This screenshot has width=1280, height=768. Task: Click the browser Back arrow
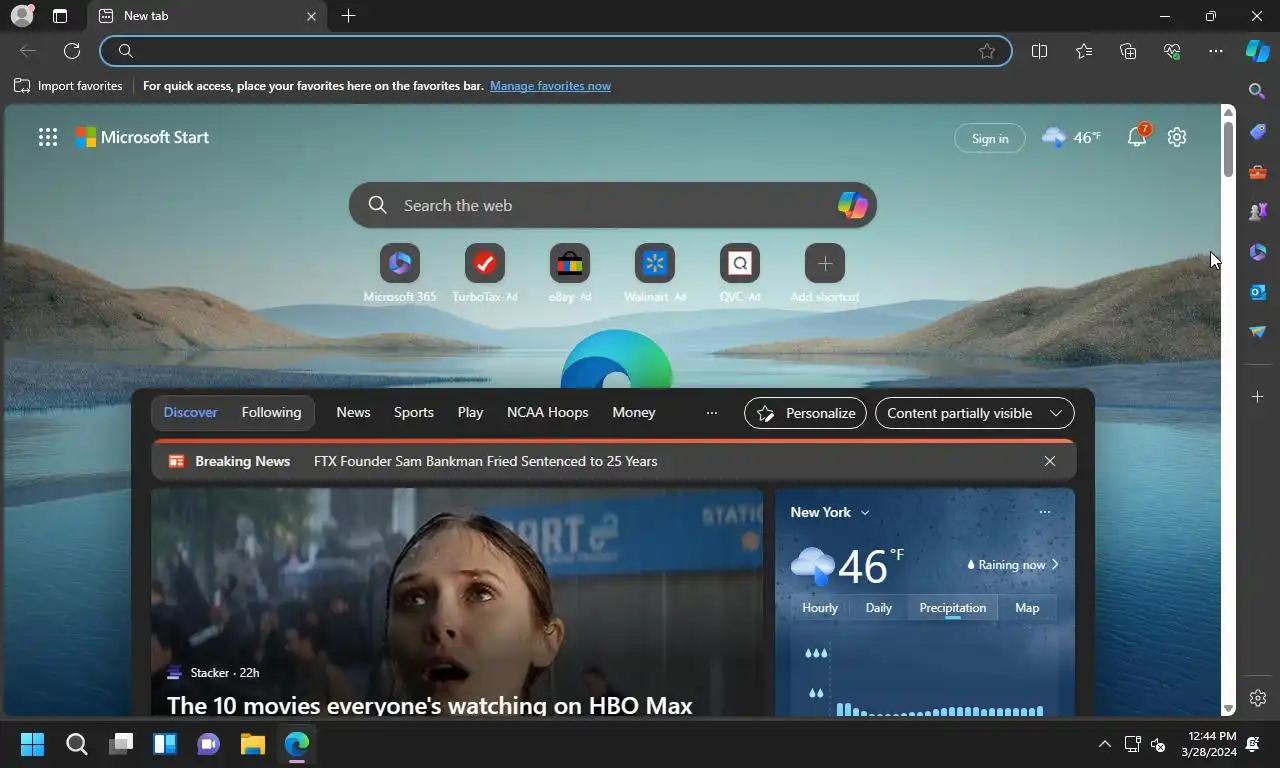pos(28,51)
